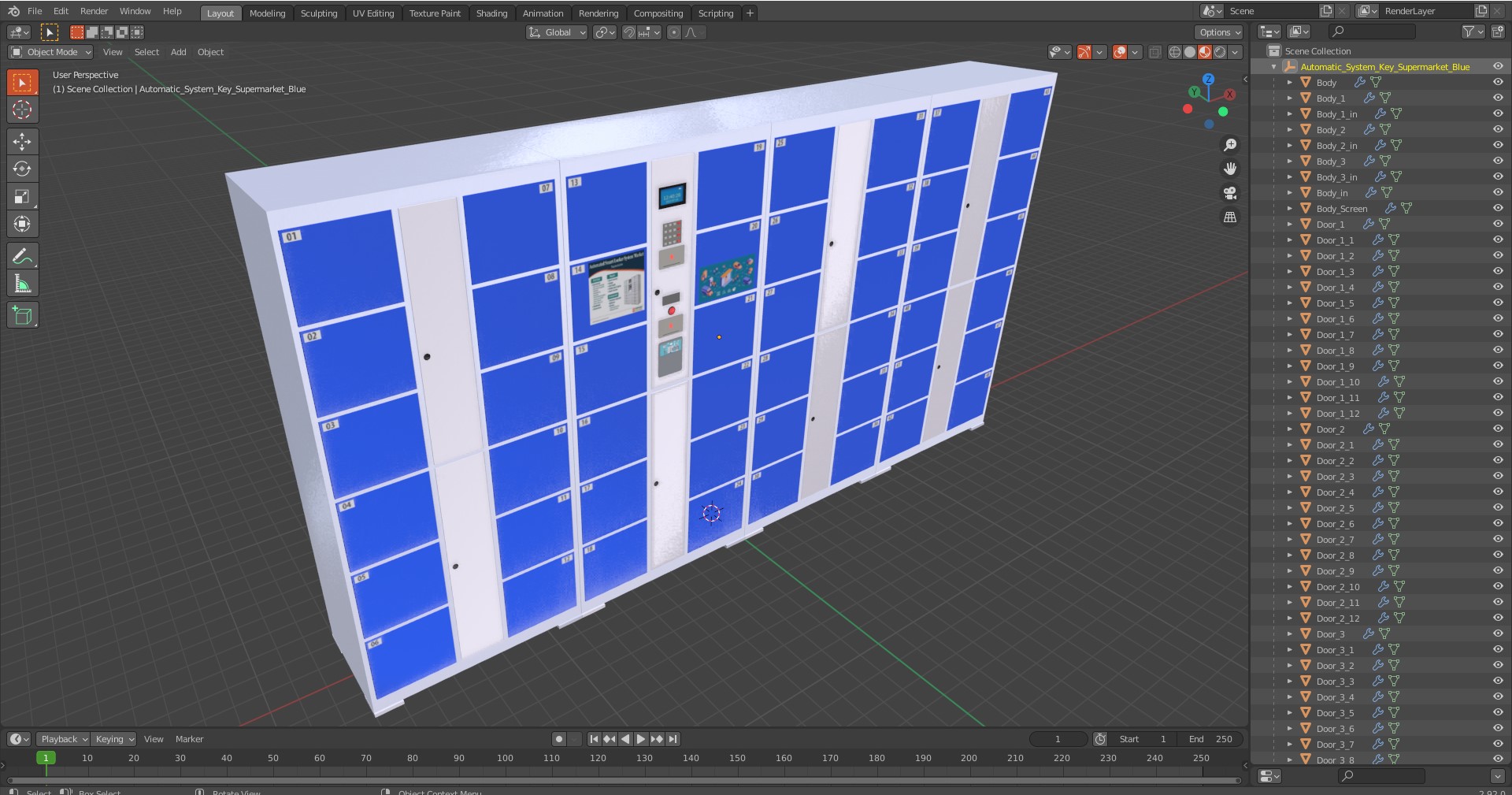Open the Render menu
The image size is (1512, 795).
94,11
